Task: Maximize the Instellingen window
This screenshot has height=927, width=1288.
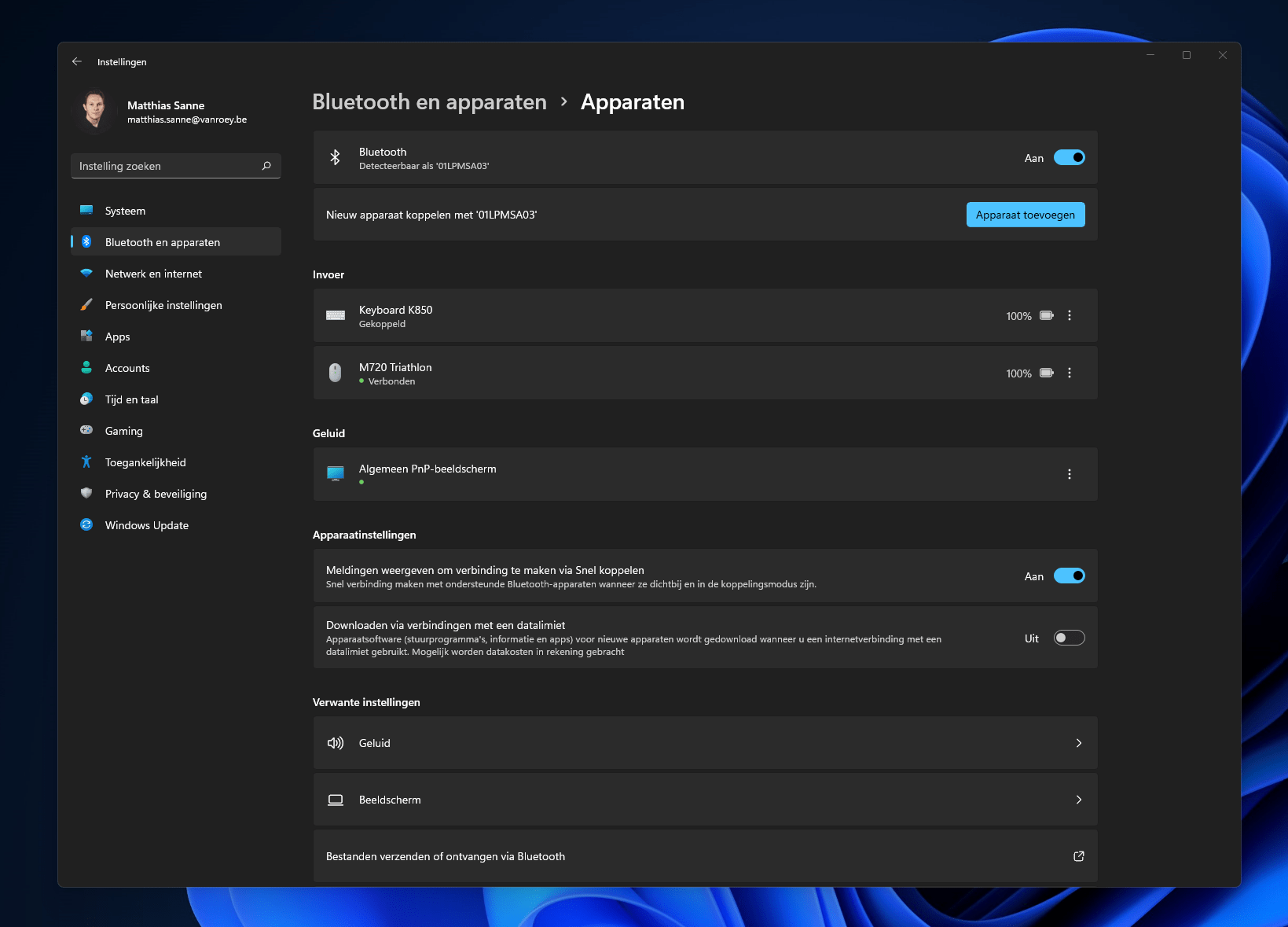Action: tap(1187, 55)
